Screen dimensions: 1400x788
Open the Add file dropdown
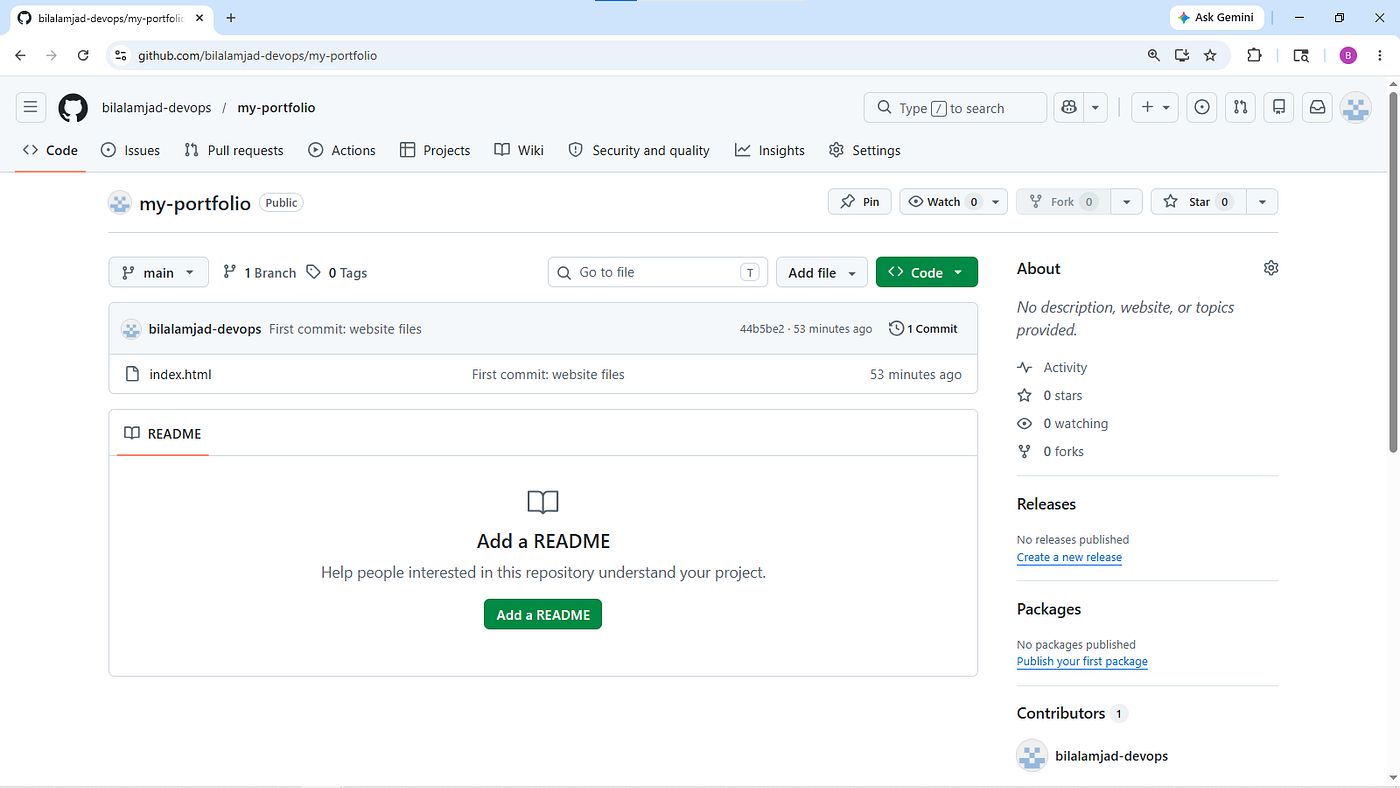click(x=822, y=272)
